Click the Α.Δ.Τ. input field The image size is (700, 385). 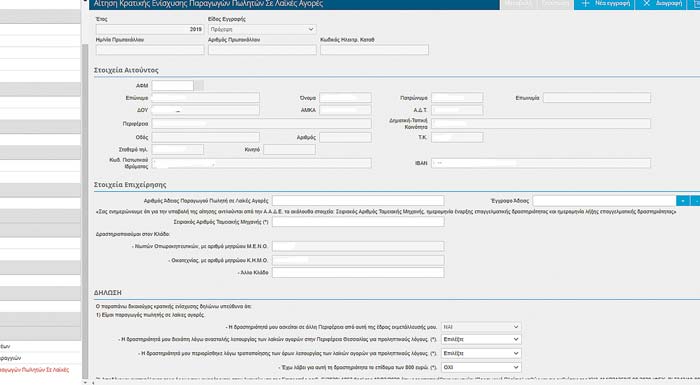457,110
